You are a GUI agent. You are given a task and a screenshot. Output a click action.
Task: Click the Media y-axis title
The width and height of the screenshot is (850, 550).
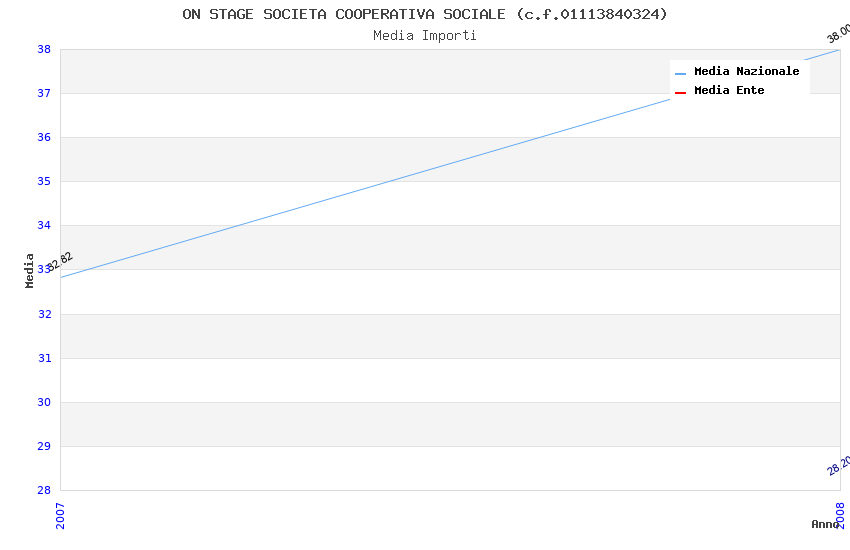(x=29, y=270)
